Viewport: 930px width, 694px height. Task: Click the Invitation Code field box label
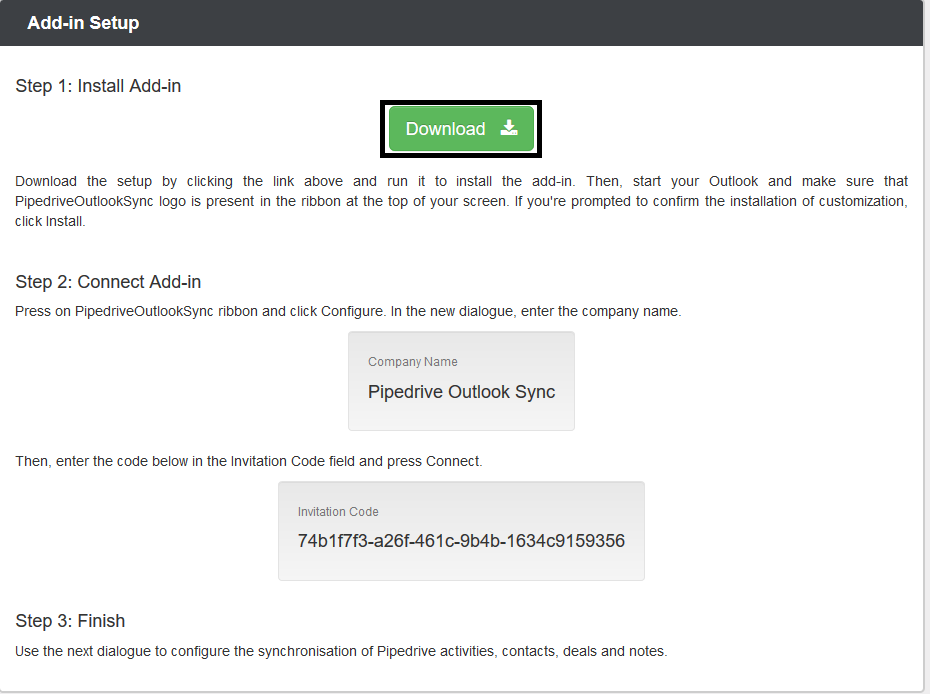tap(338, 511)
